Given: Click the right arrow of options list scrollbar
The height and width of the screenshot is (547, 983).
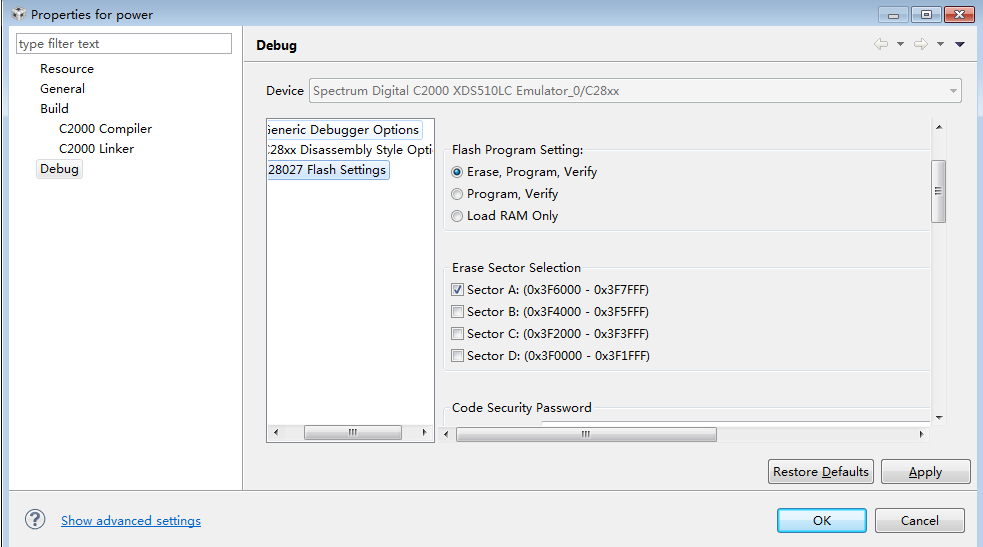Looking at the screenshot, I should coord(424,432).
